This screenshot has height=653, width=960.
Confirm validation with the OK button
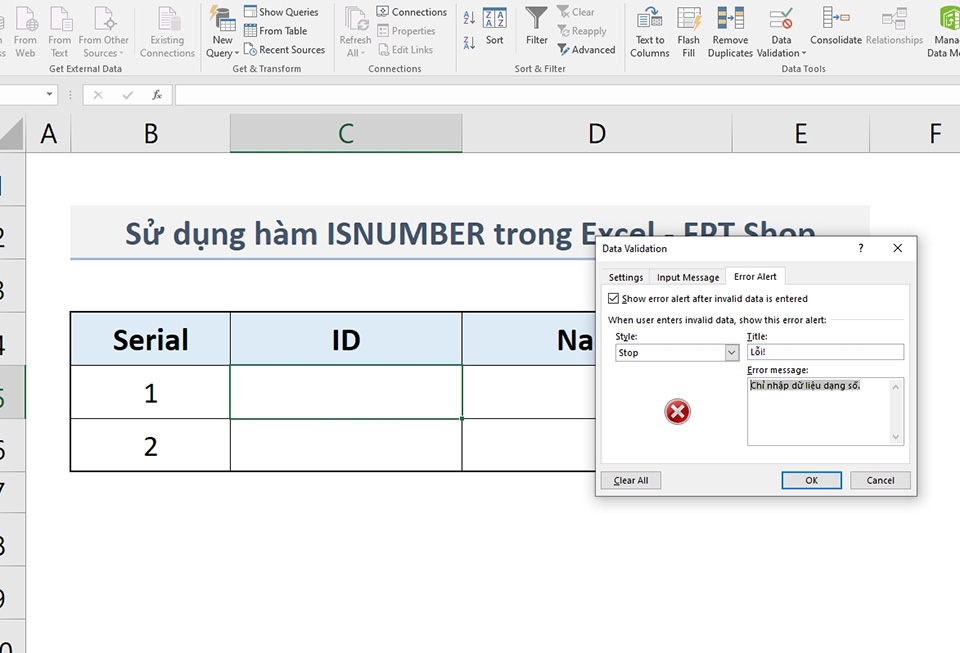[x=811, y=480]
